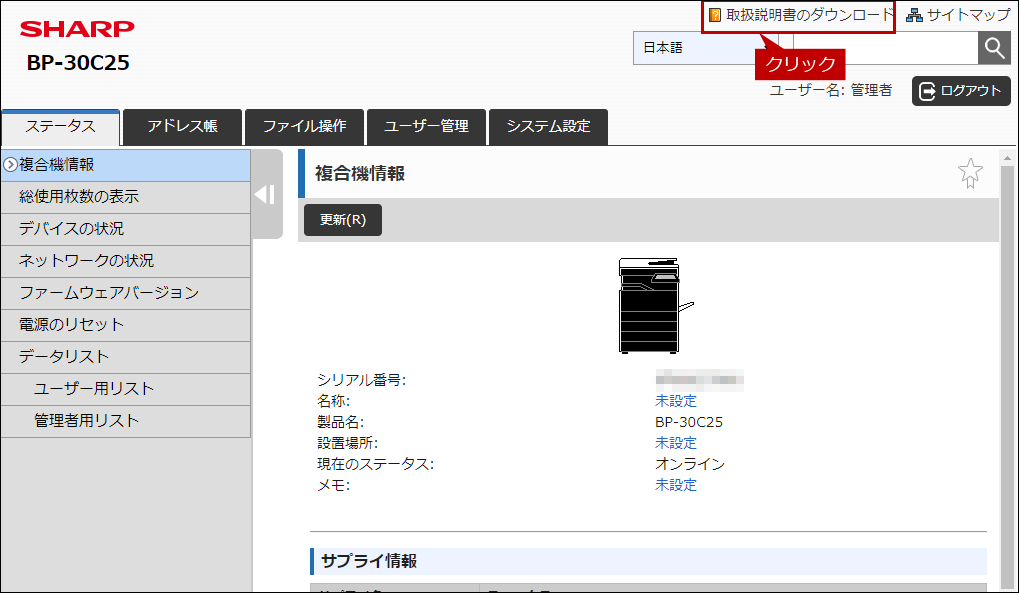This screenshot has width=1019, height=593.
Task: Open the サイトマップ link
Action: click(968, 15)
